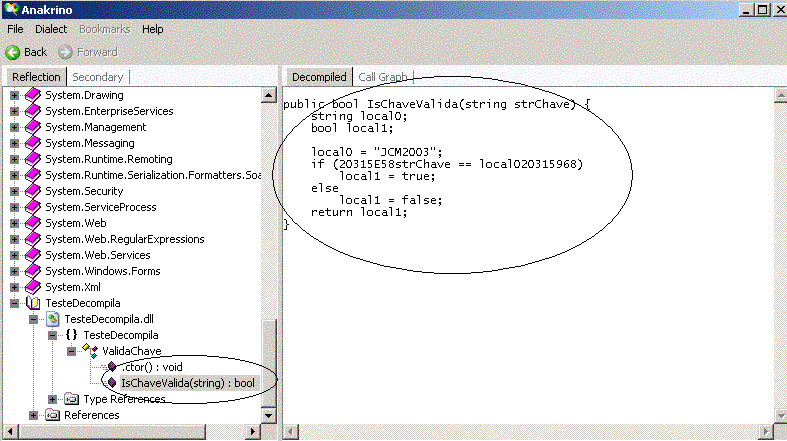Collapse the ValidaChave class node
This screenshot has width=787, height=441.
[71, 351]
